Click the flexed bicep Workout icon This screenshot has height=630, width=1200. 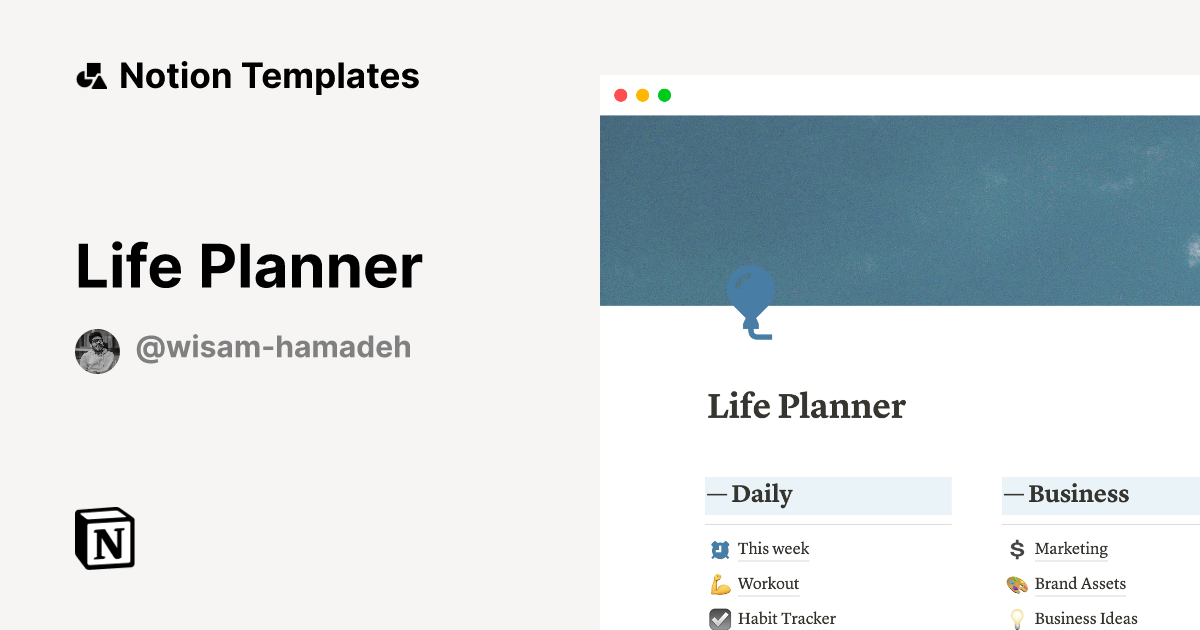pyautogui.click(x=720, y=584)
